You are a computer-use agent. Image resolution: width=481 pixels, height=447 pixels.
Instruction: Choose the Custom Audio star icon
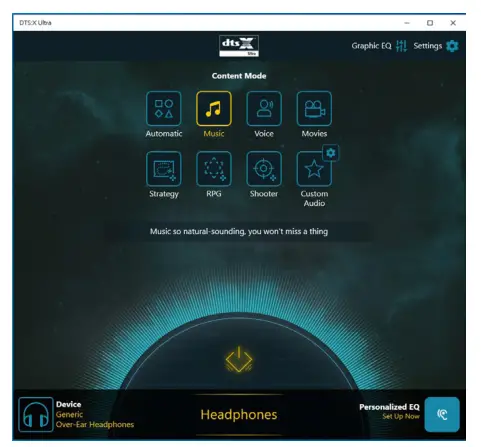(x=313, y=169)
